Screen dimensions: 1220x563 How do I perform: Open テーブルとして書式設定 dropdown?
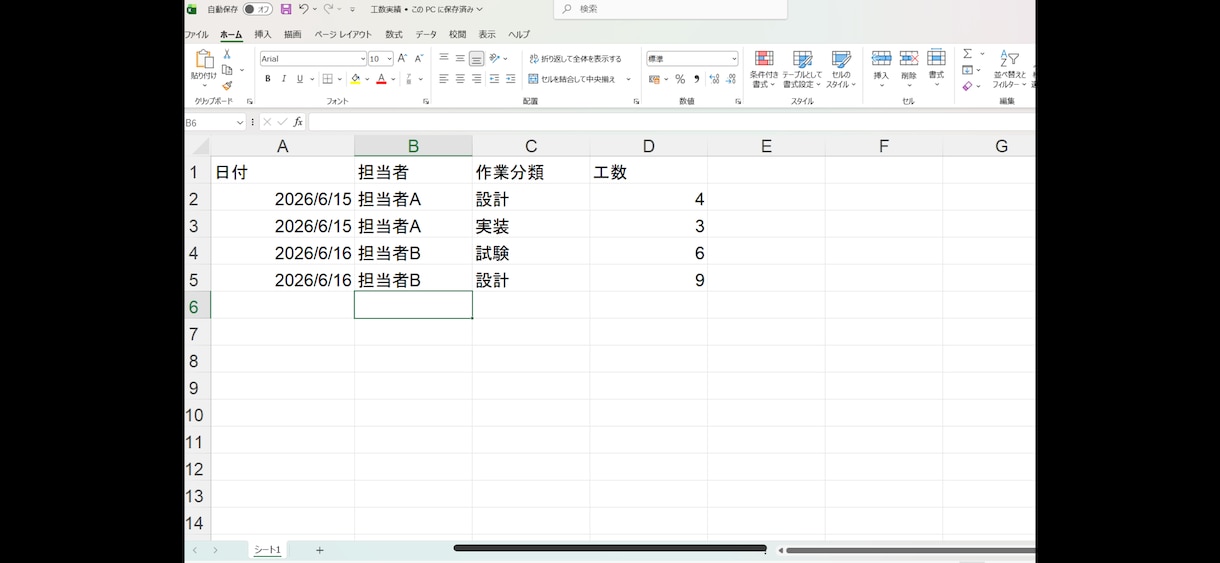click(x=802, y=69)
